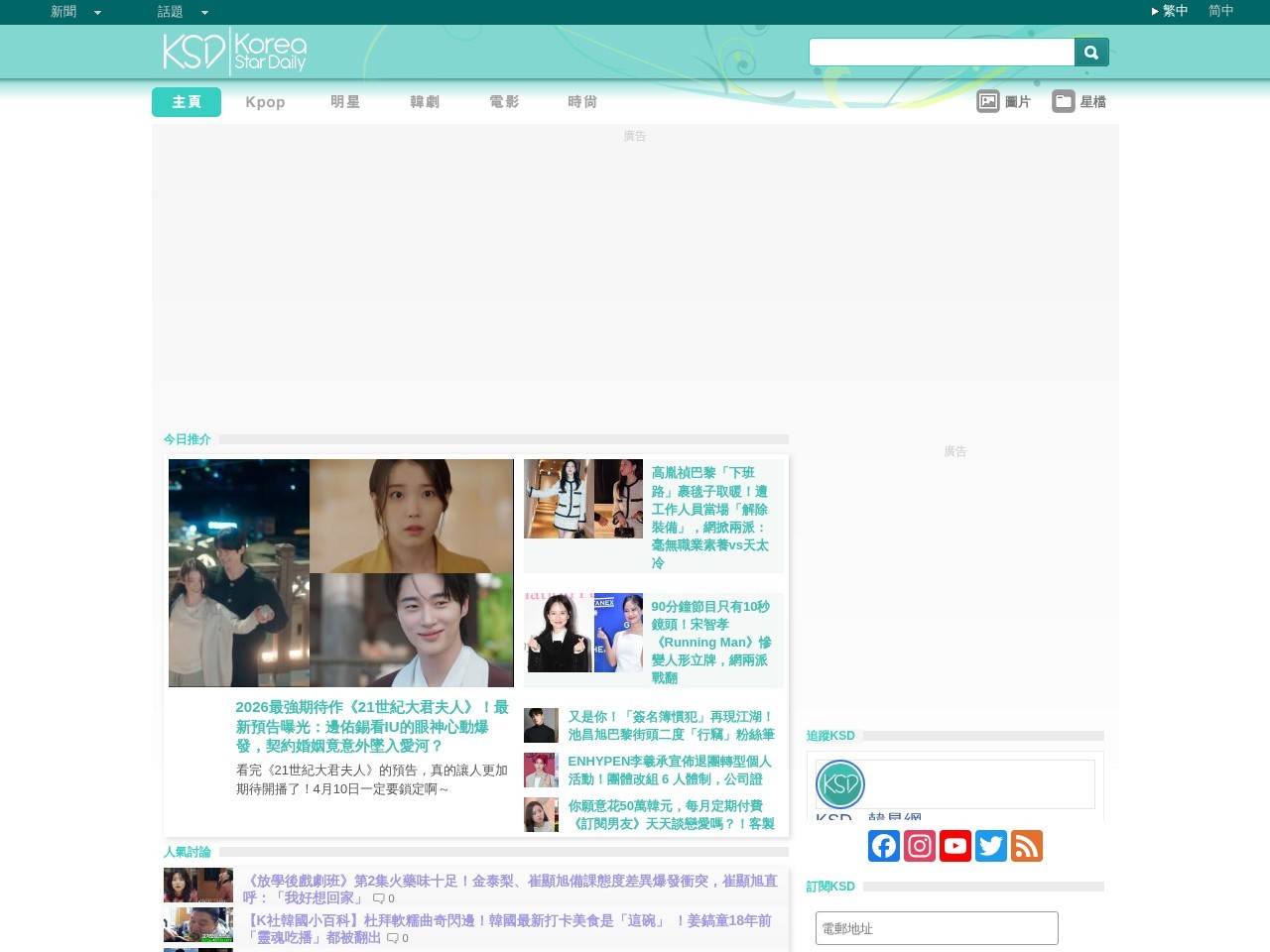
Task: Open comments on the 杜拜軟糯曲奇 article
Action: click(x=391, y=938)
